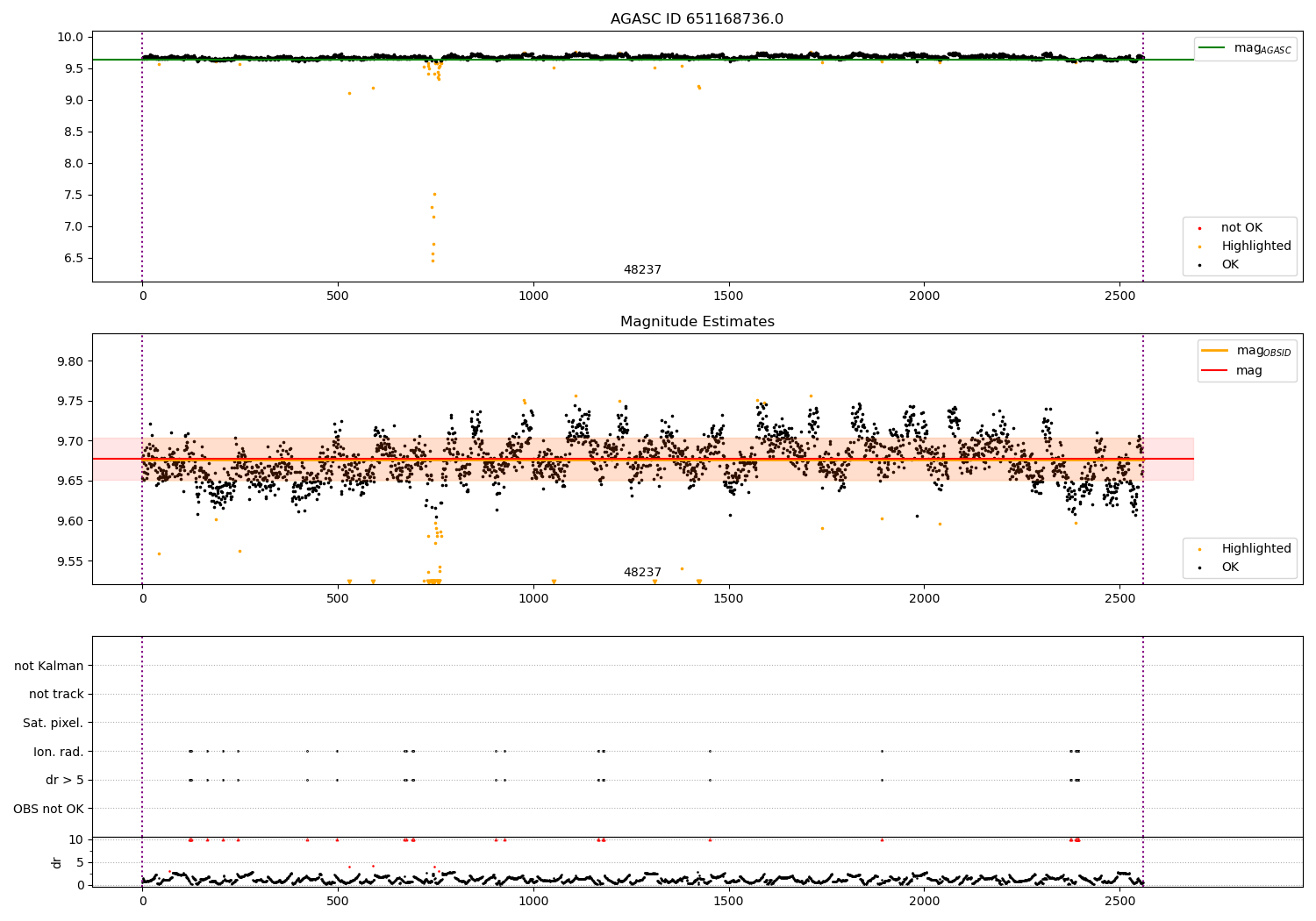Viewport: 1316px width, 921px height.
Task: Click the 'dr > 5' row label
Action: [x=65, y=780]
